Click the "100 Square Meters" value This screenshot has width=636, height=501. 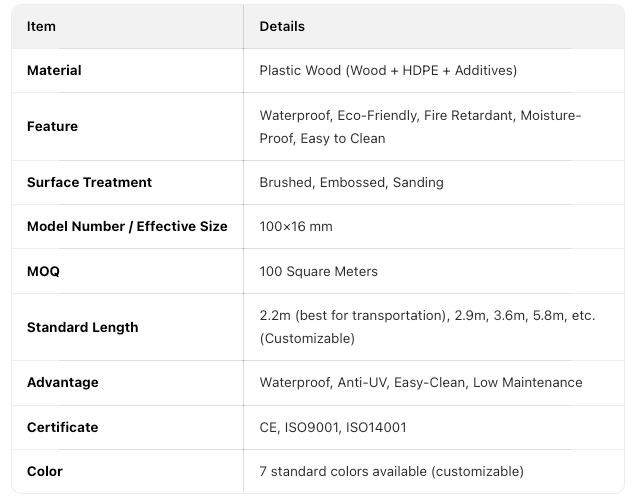pyautogui.click(x=318, y=271)
